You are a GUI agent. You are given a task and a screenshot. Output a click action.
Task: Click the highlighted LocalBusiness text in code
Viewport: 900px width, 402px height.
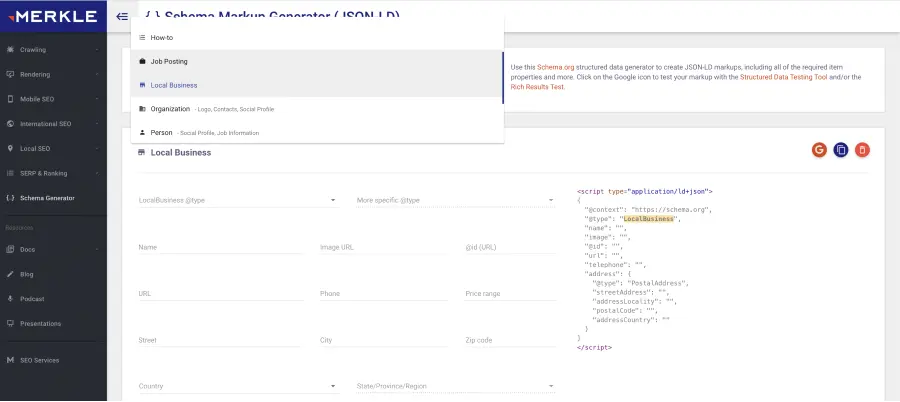coord(649,219)
